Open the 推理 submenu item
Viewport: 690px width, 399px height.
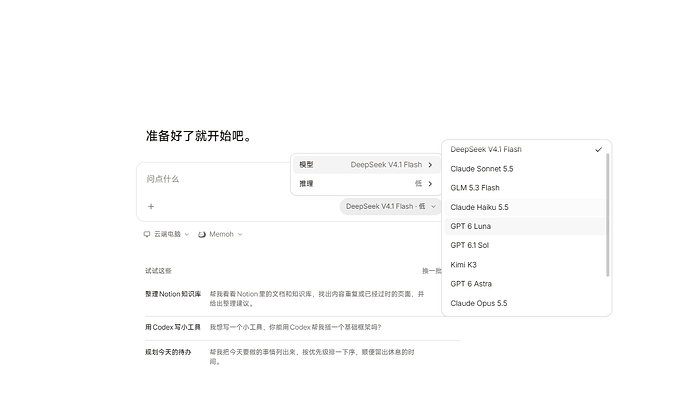pyautogui.click(x=366, y=184)
